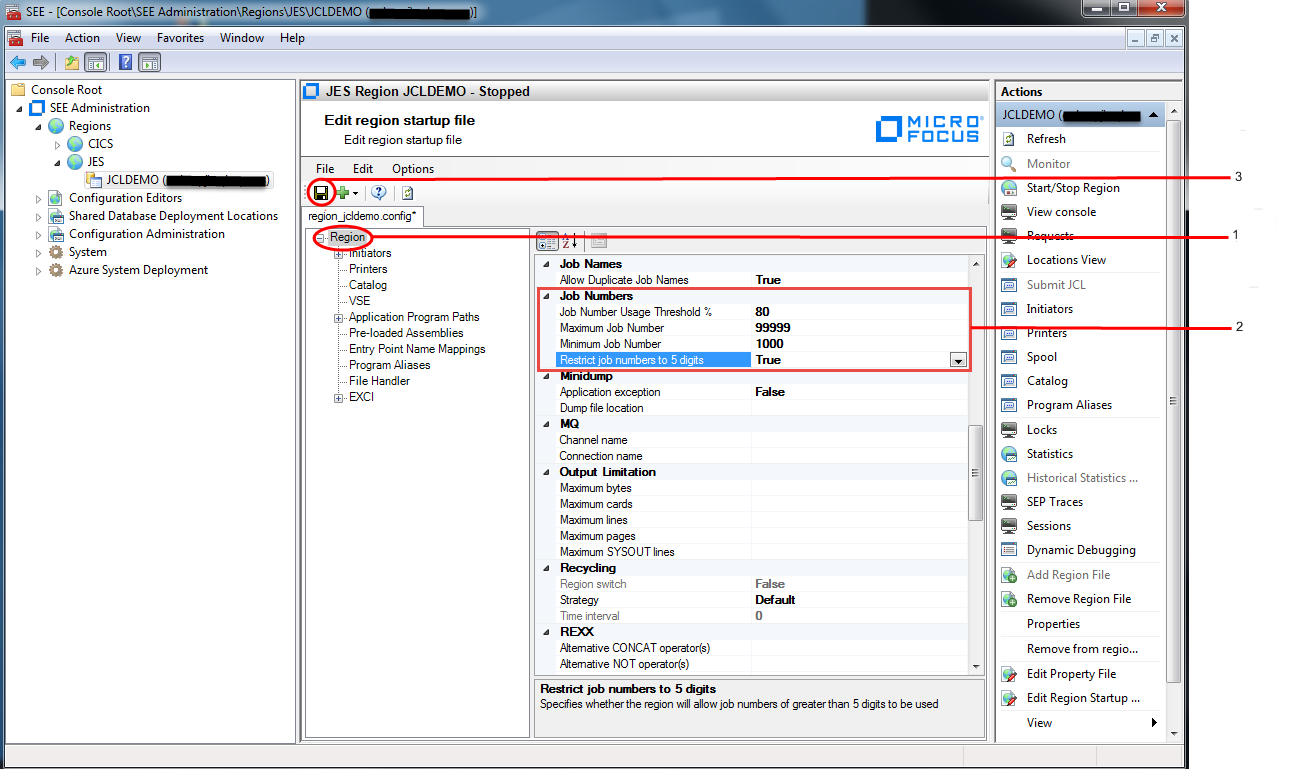This screenshot has height=769, width=1289.
Task: Expand the Initiators node in config tree
Action: pyautogui.click(x=340, y=254)
